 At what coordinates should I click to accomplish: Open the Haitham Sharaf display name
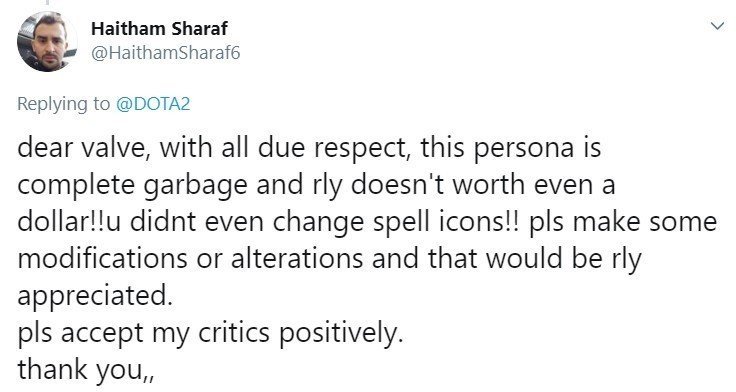click(159, 29)
